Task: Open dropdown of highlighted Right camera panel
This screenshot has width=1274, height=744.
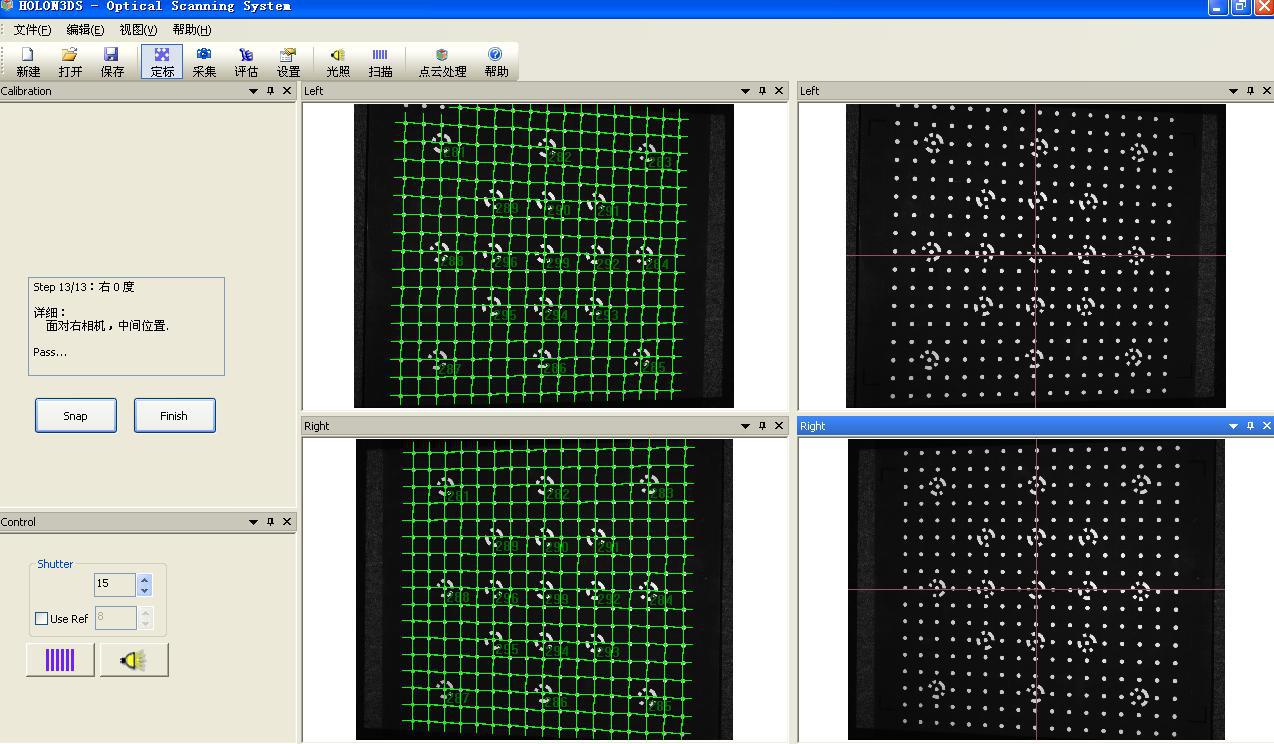Action: coord(1233,426)
